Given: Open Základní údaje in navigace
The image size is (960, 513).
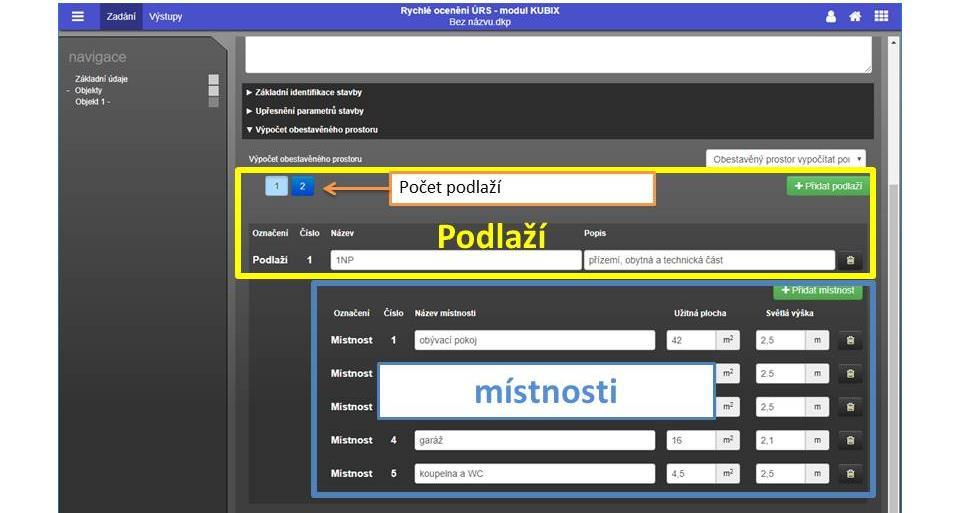Looking at the screenshot, I should (x=102, y=79).
